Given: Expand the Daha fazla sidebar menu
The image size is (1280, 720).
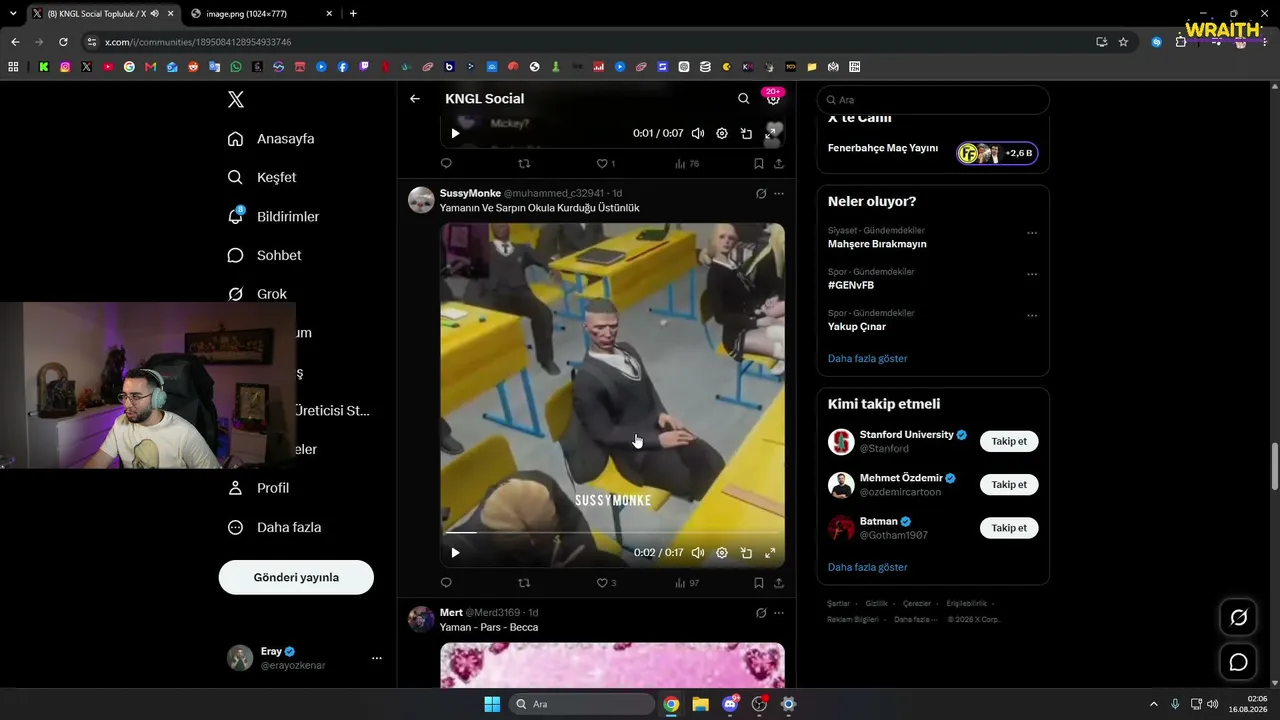Looking at the screenshot, I should pos(275,527).
